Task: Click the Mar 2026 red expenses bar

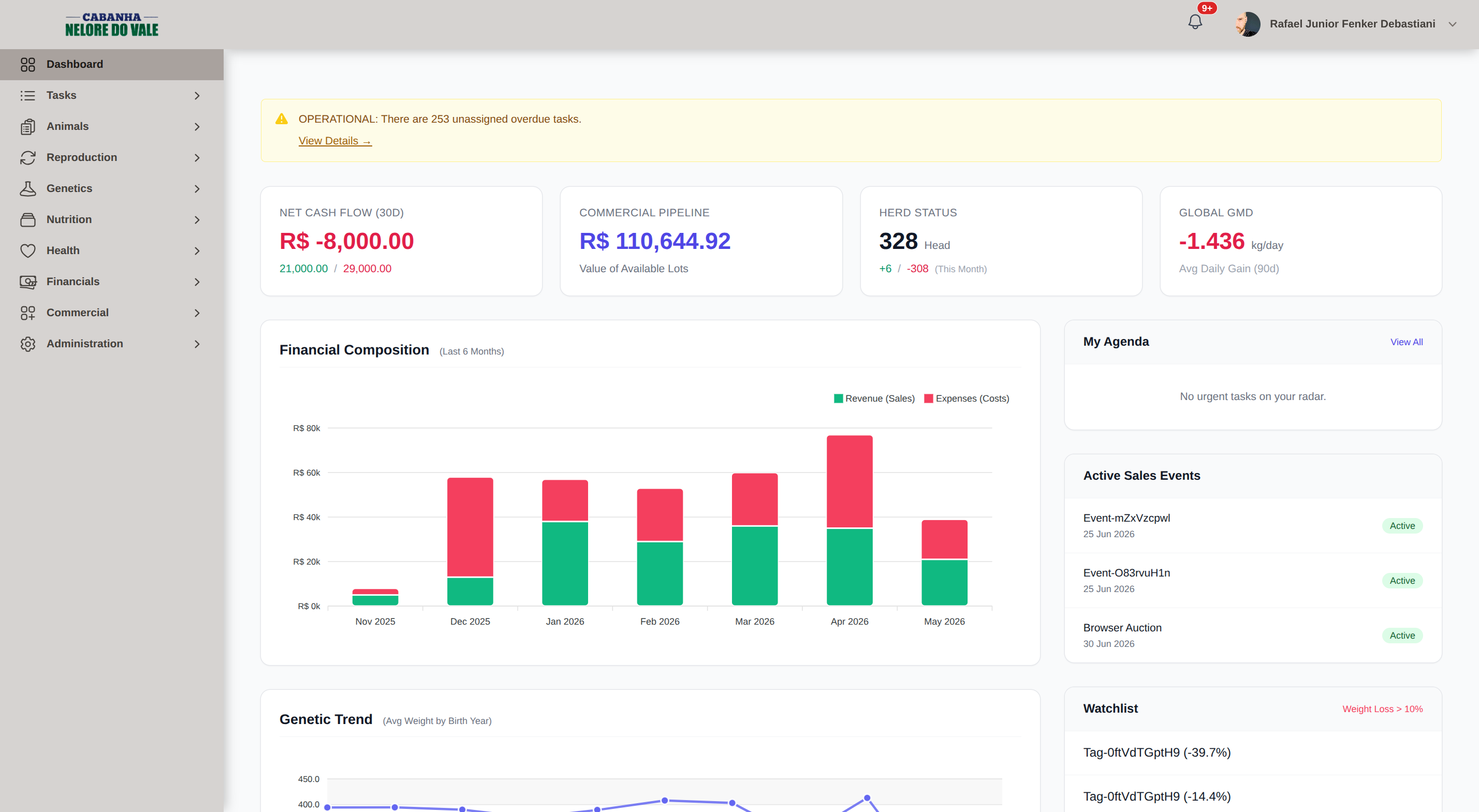Action: (x=754, y=499)
